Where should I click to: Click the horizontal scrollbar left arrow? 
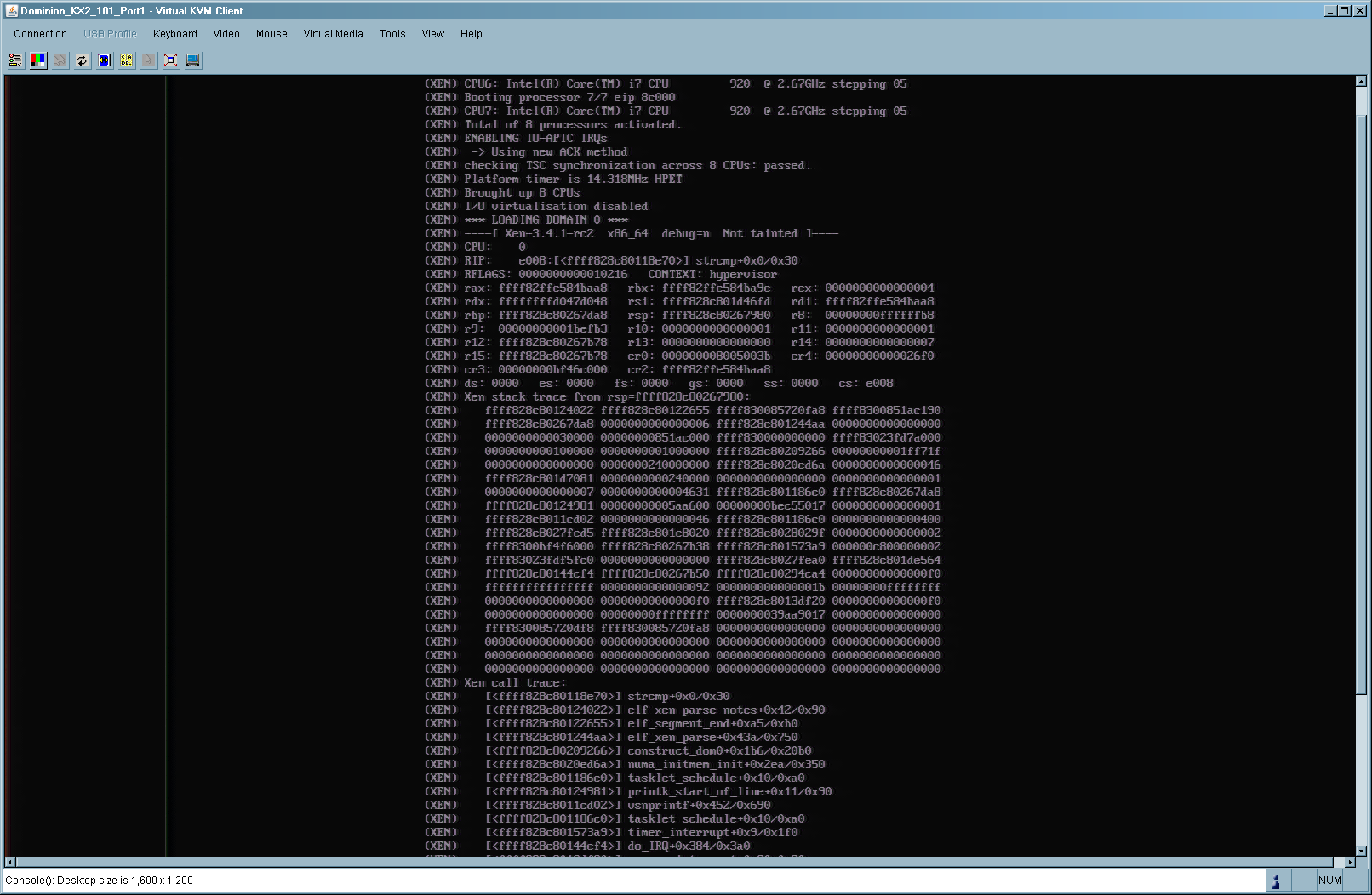(10, 862)
